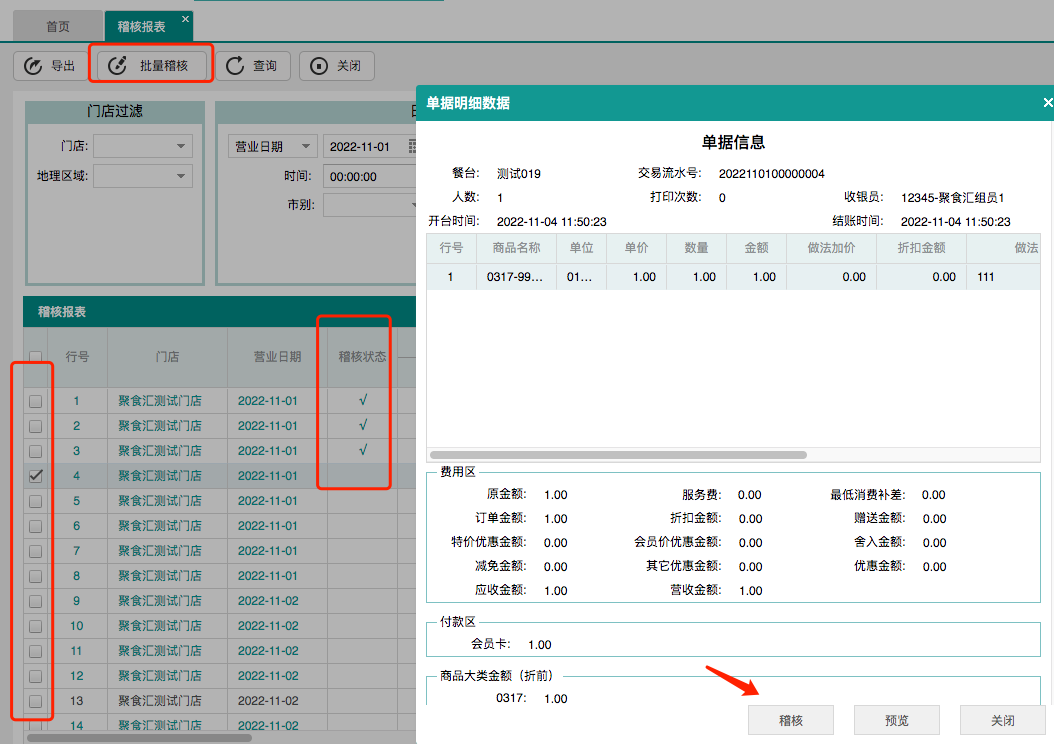Click the export (导出) toolbar icon
1054x744 pixels.
point(33,66)
